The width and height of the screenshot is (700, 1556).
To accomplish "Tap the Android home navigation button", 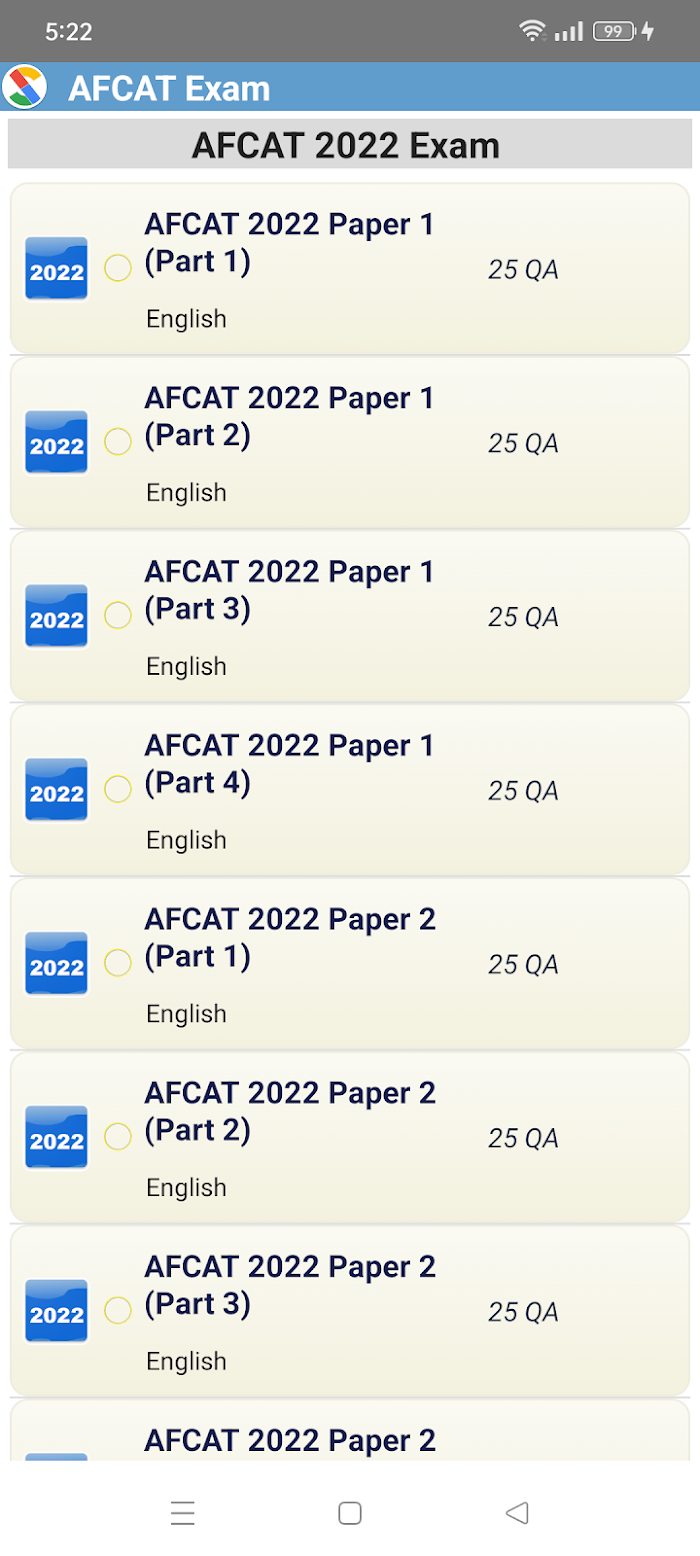I will [350, 1513].
